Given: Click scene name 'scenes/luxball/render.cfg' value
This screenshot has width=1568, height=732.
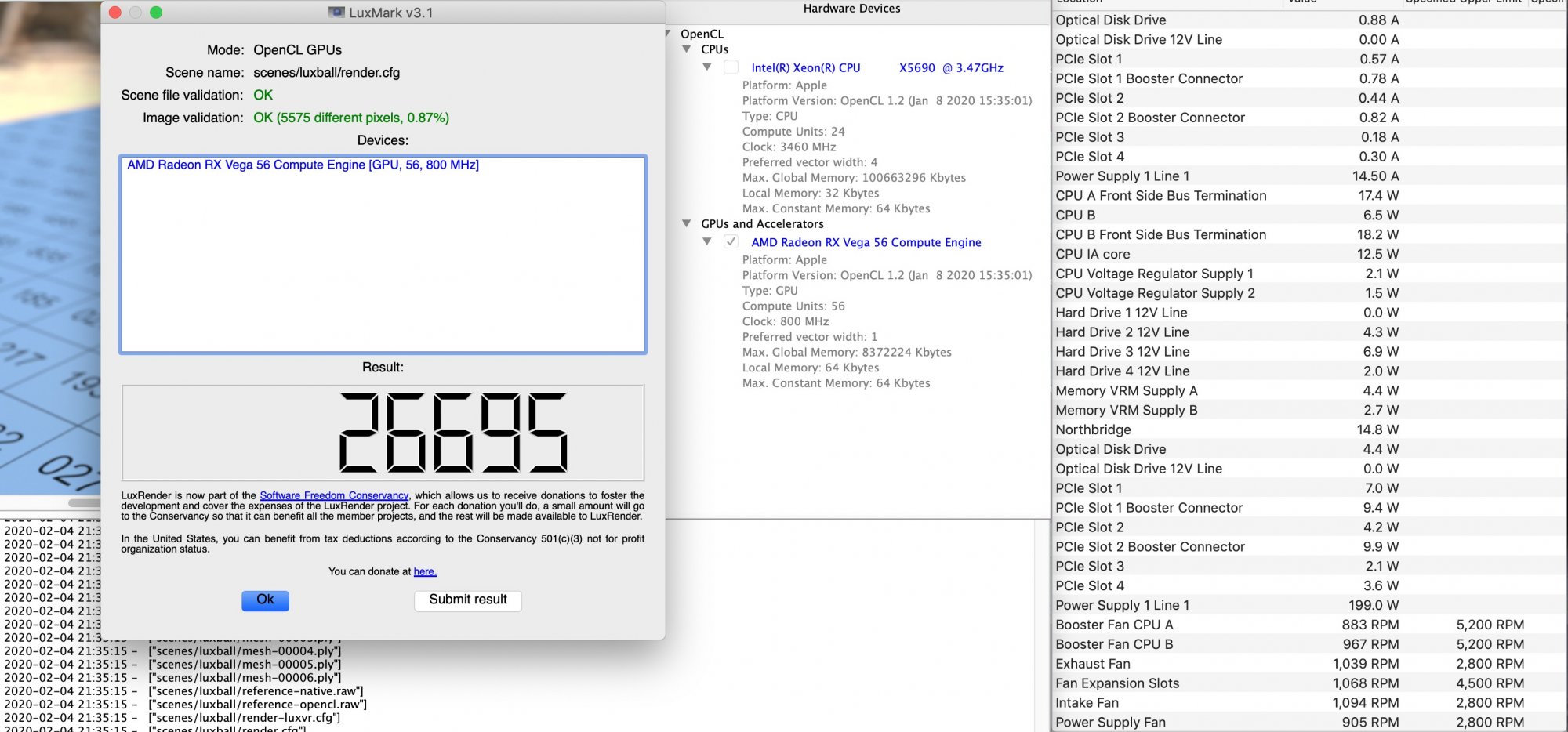Looking at the screenshot, I should pyautogui.click(x=326, y=73).
